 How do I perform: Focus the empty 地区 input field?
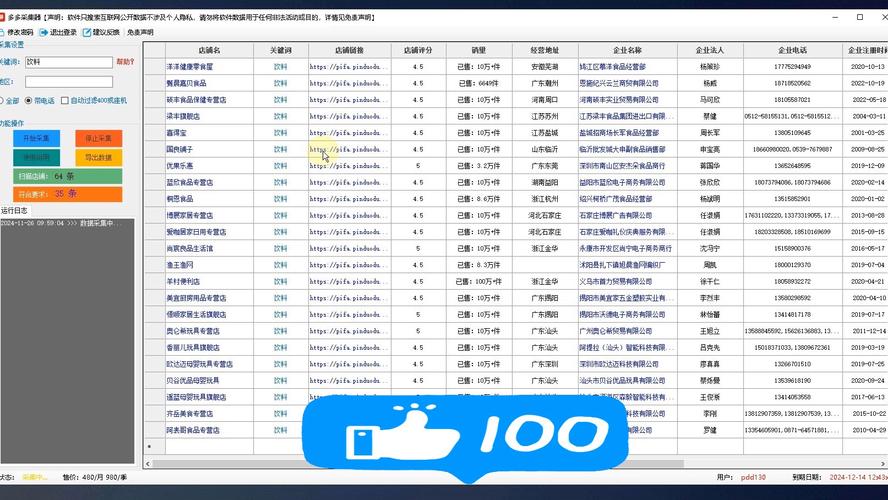(x=68, y=82)
